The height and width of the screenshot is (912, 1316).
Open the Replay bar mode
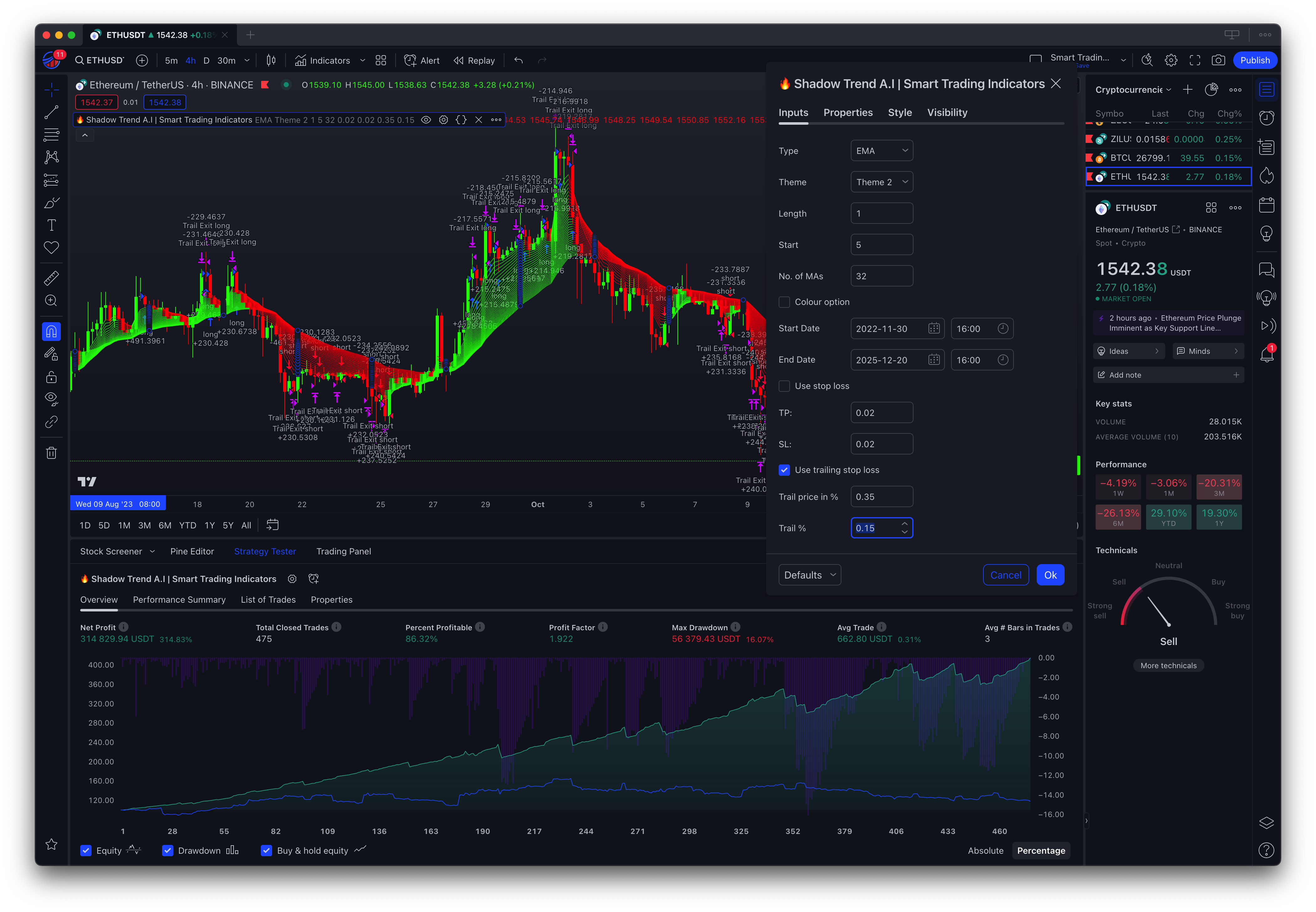474,60
